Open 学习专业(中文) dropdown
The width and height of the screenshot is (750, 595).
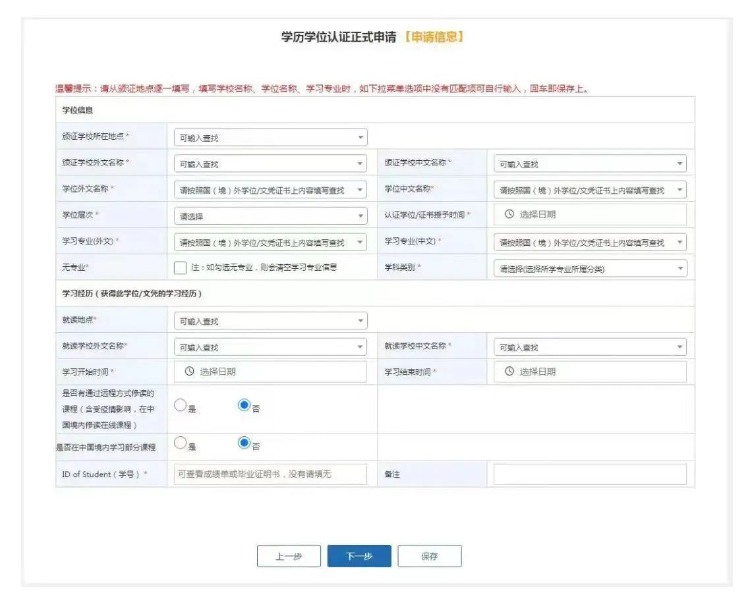[x=590, y=242]
